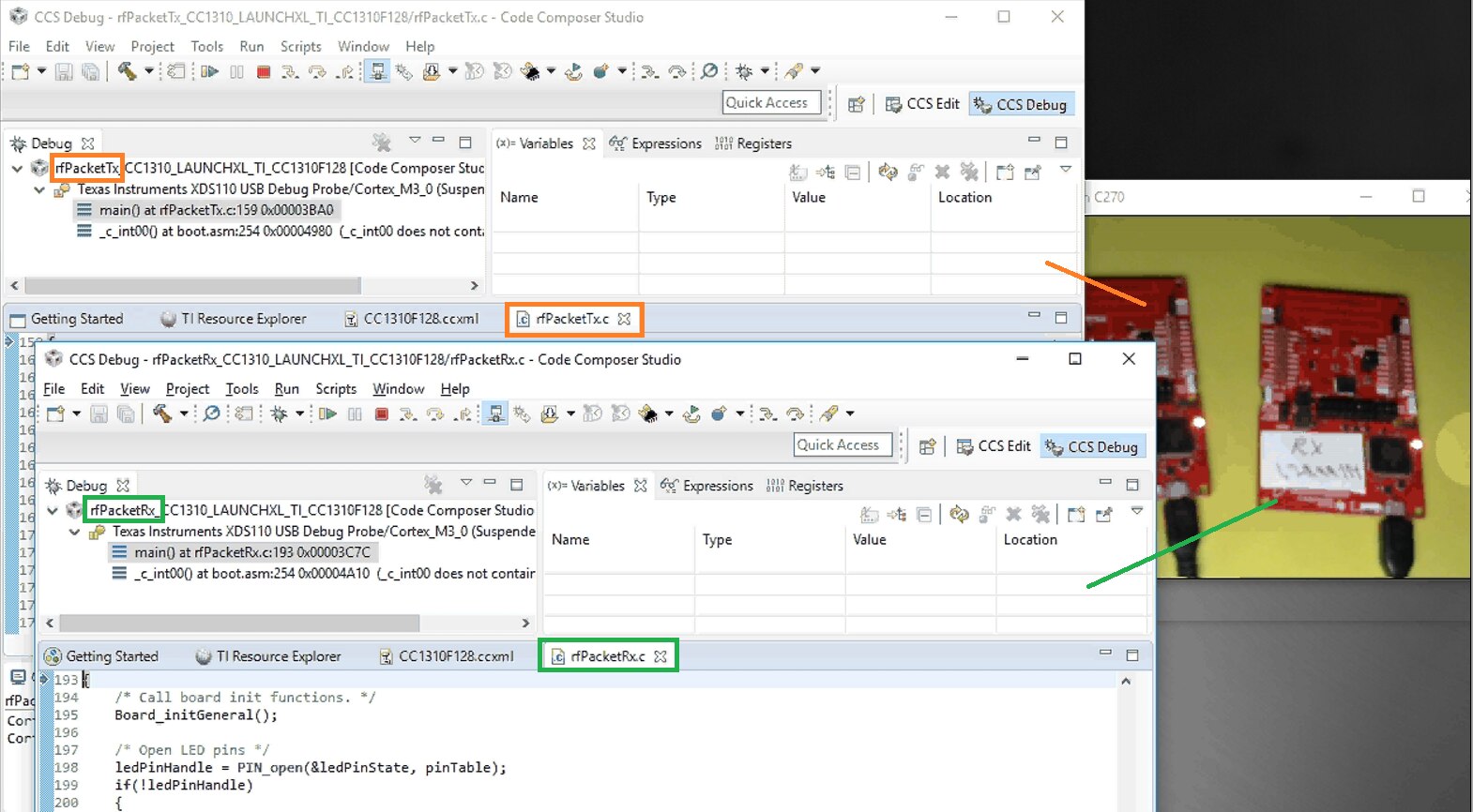Collapse the rfPacketTx project tree node

click(17, 169)
